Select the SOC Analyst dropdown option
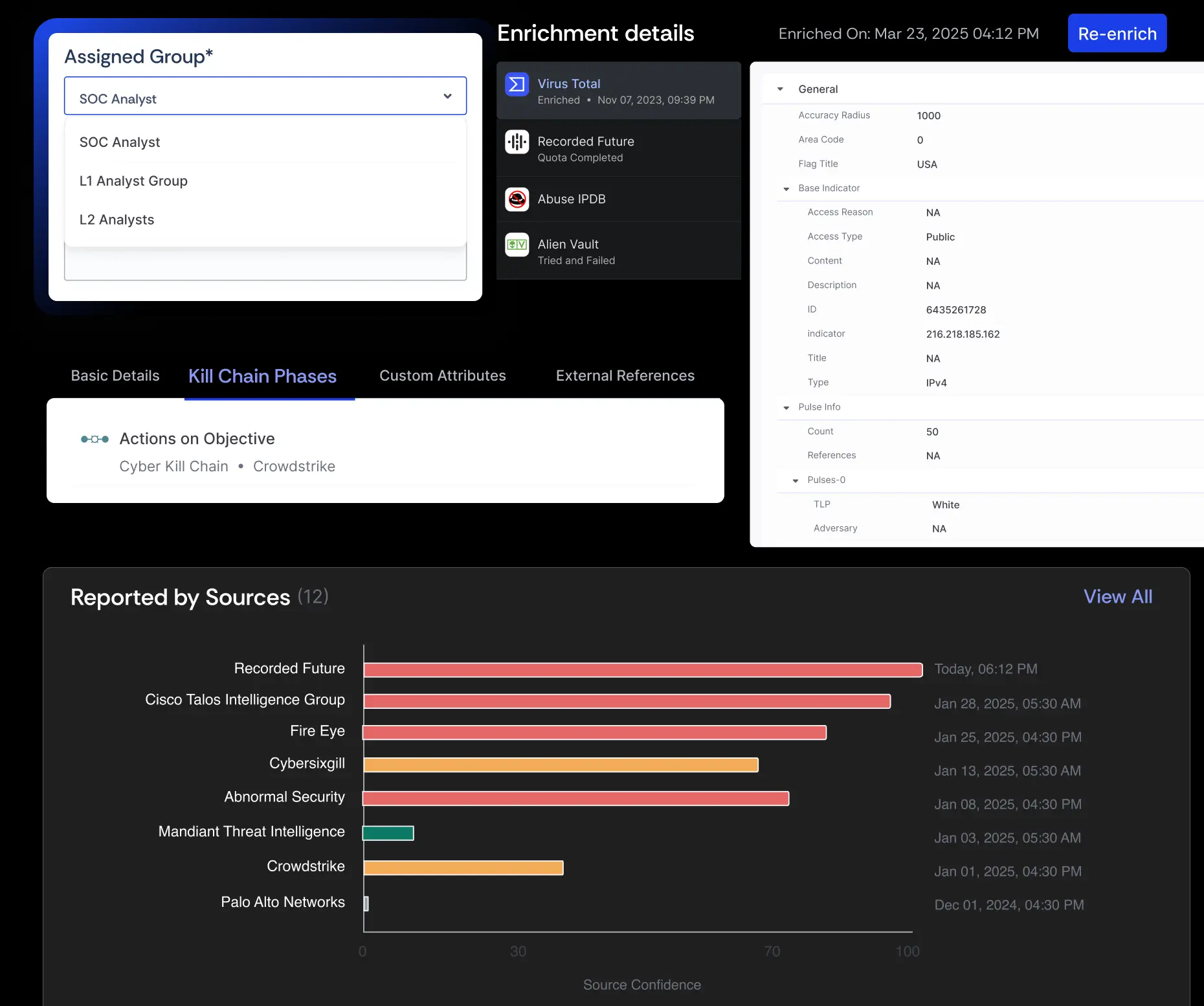Image resolution: width=1204 pixels, height=1006 pixels. click(120, 142)
